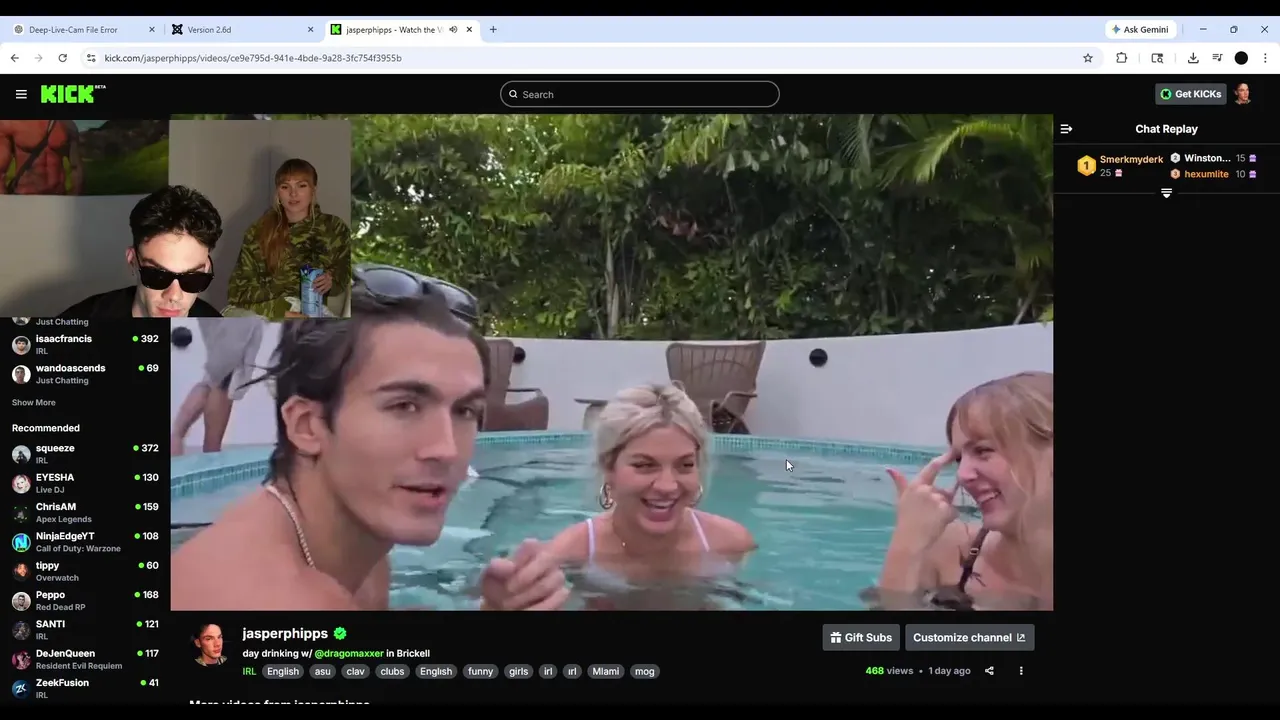Click the browser Back arrow
This screenshot has height=720, width=1280.
pos(15,58)
